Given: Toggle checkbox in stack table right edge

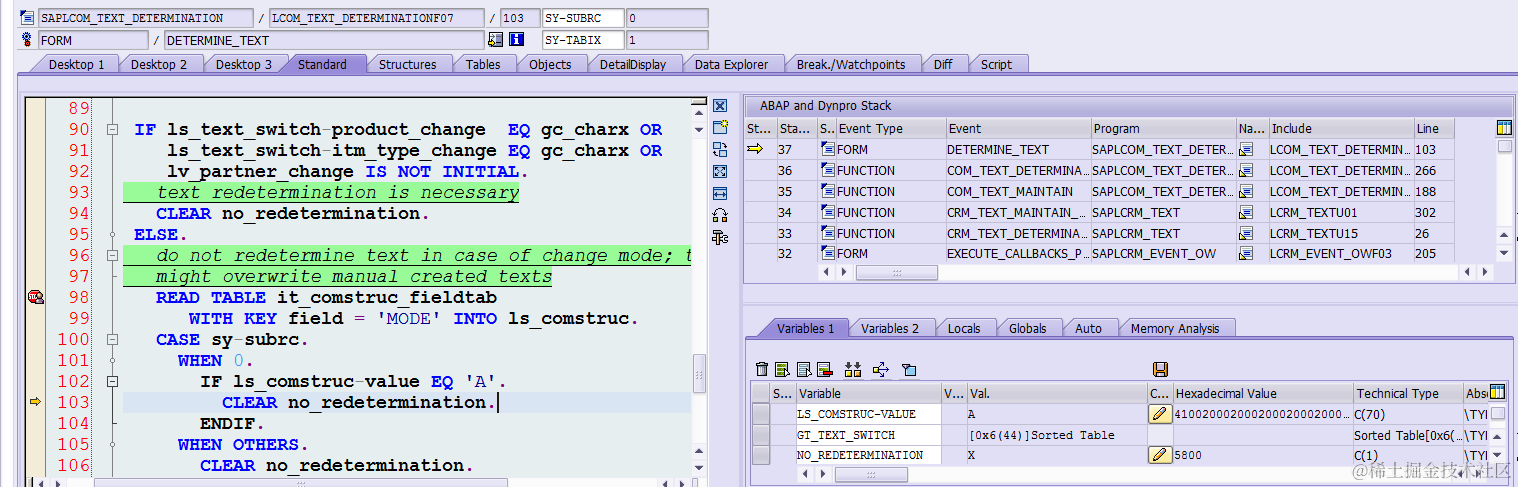Looking at the screenshot, I should click(1504, 147).
